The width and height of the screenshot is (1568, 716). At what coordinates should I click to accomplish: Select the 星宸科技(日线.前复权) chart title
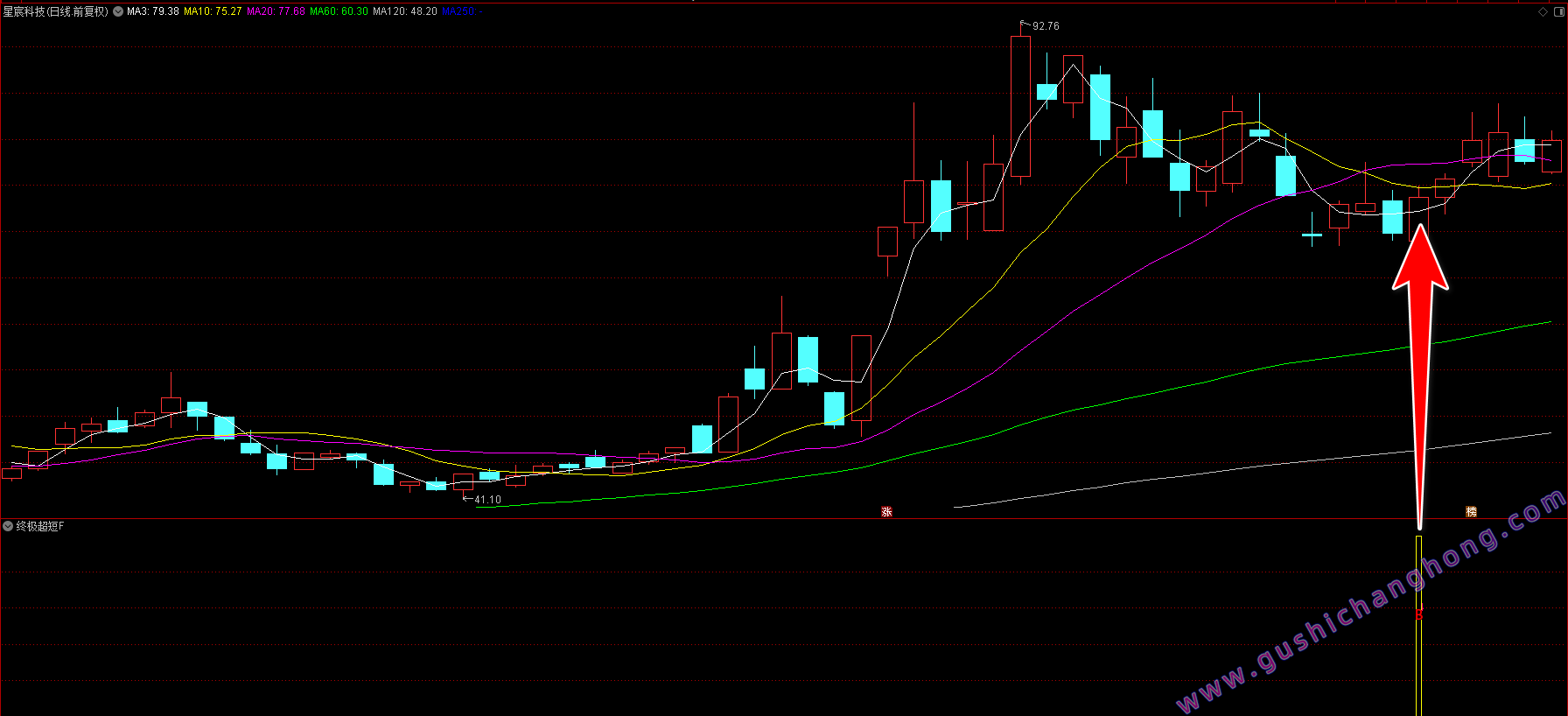tap(56, 11)
